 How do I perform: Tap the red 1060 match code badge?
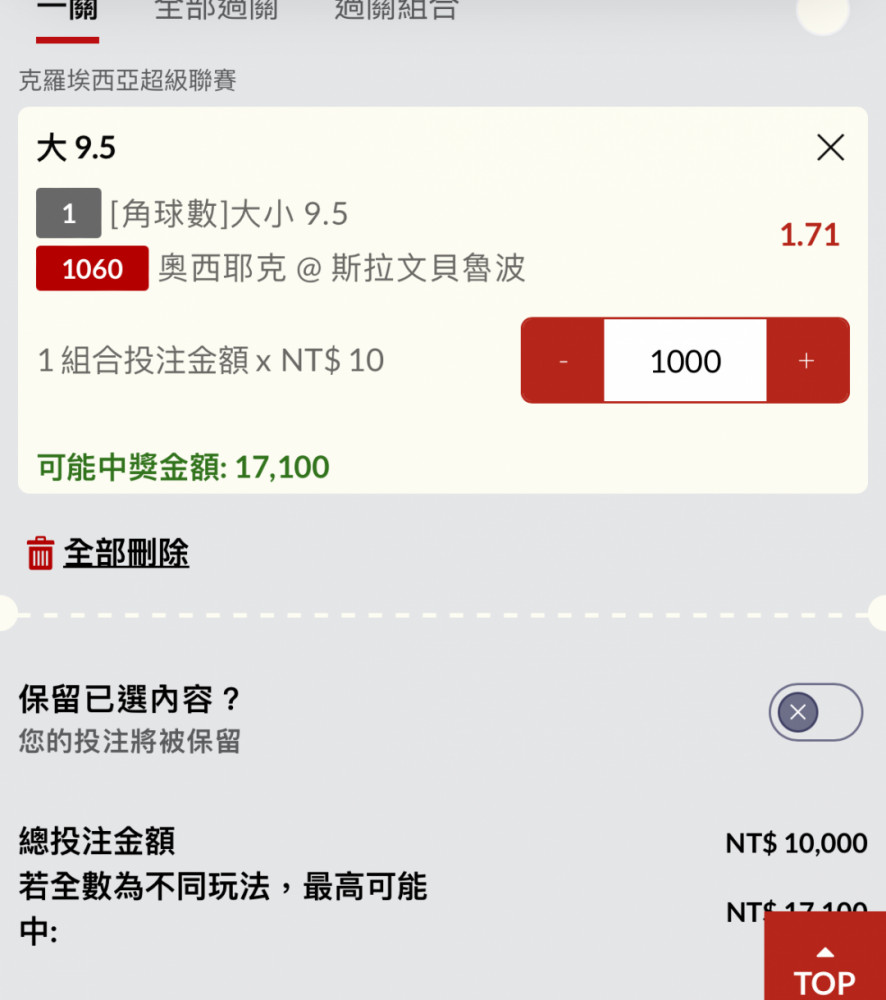pyautogui.click(x=92, y=268)
